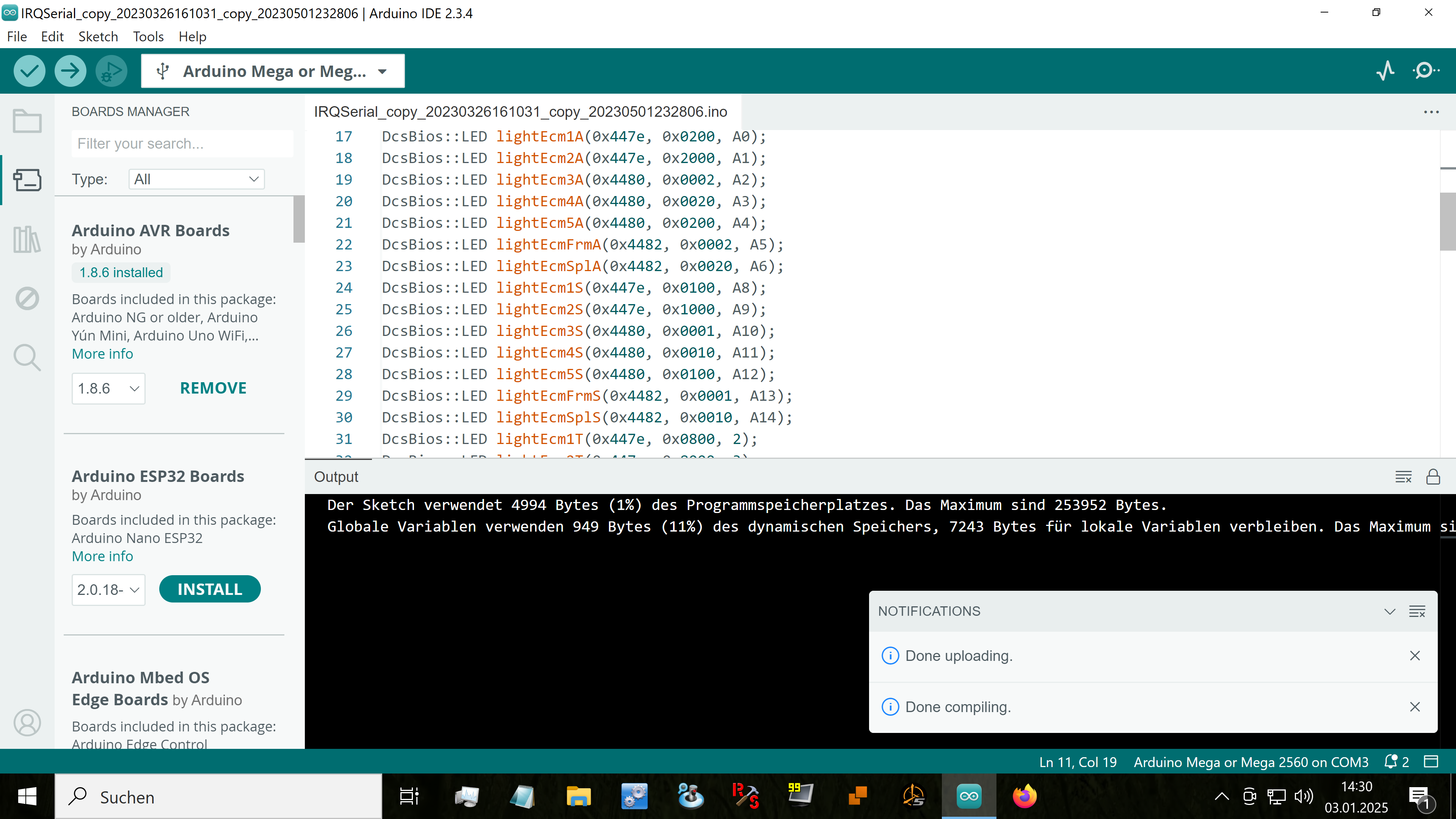Image resolution: width=1456 pixels, height=819 pixels.
Task: Open the Sketchbook folder sidebar icon
Action: click(27, 121)
